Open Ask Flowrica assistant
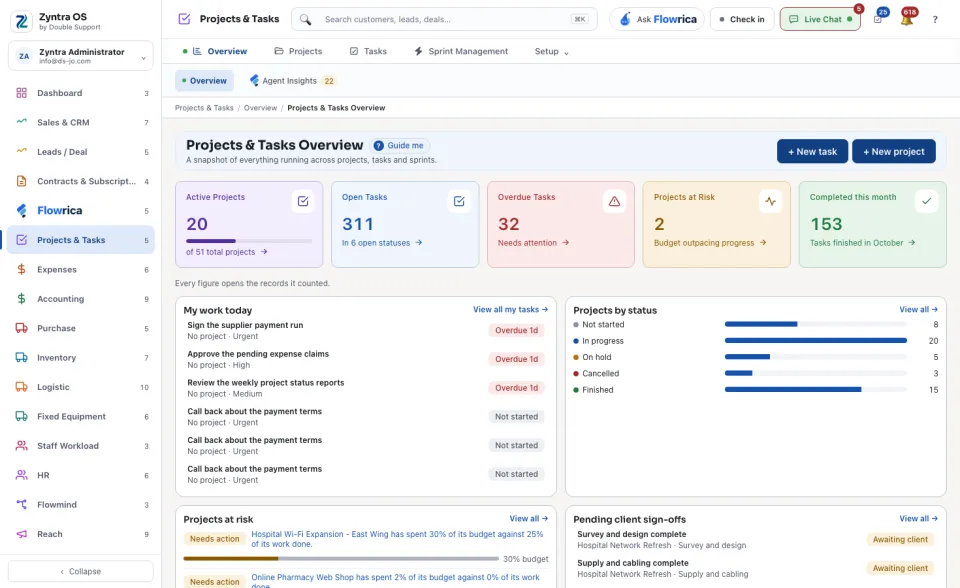Viewport: 960px width, 588px height. pos(657,20)
